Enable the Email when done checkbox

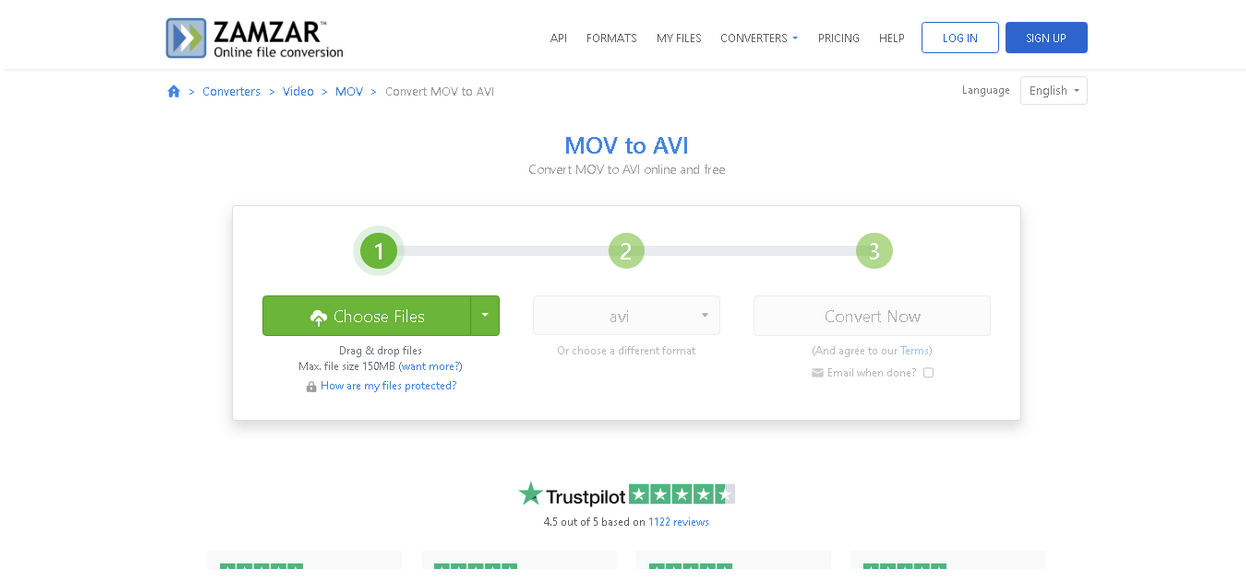coord(928,373)
